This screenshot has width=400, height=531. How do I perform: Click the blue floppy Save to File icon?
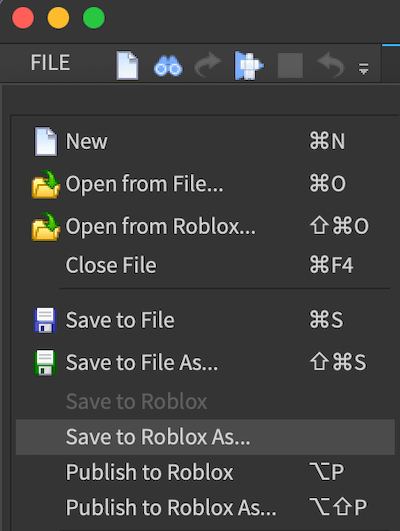tap(45, 320)
